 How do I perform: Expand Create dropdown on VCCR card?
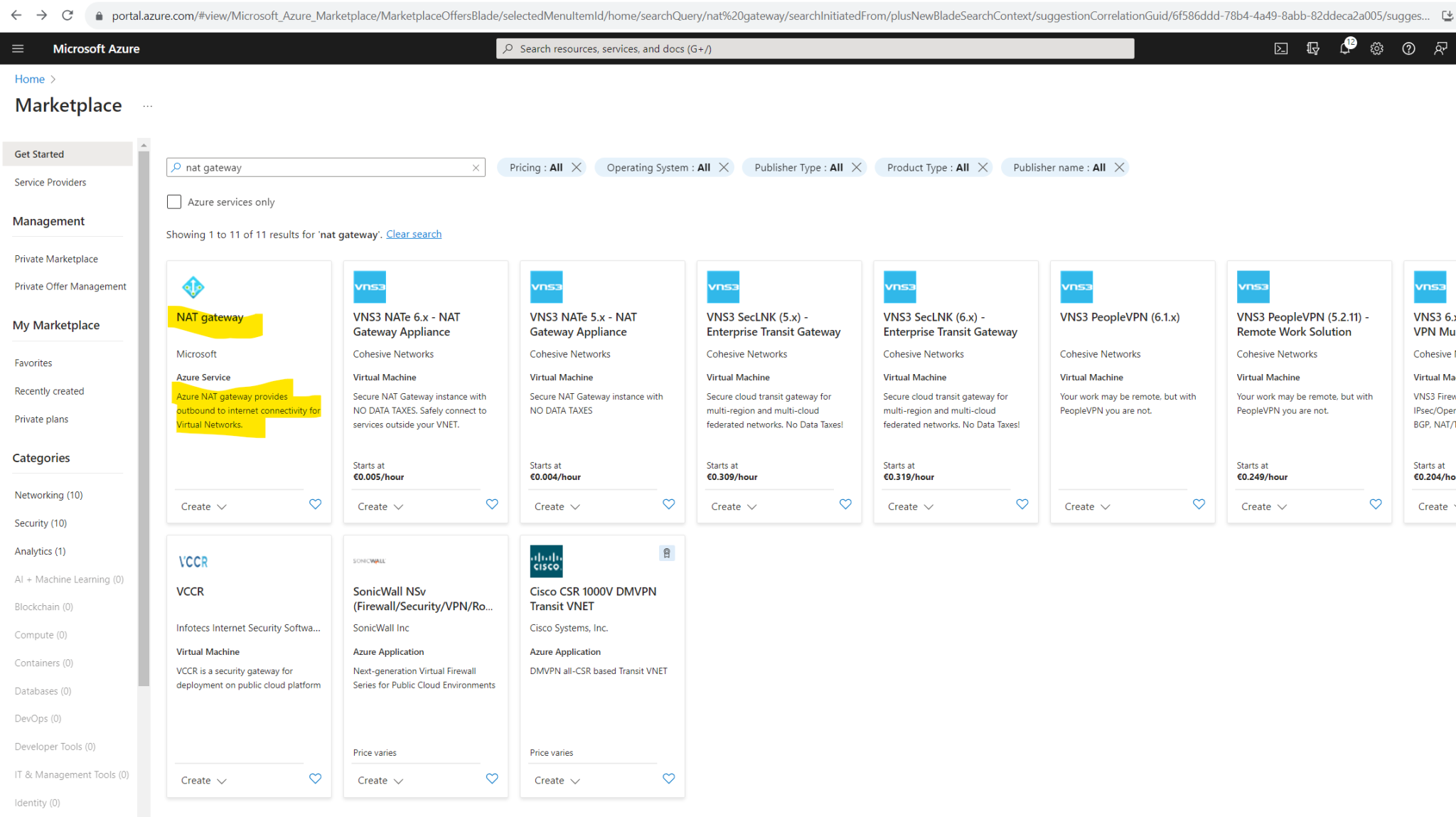coord(203,780)
